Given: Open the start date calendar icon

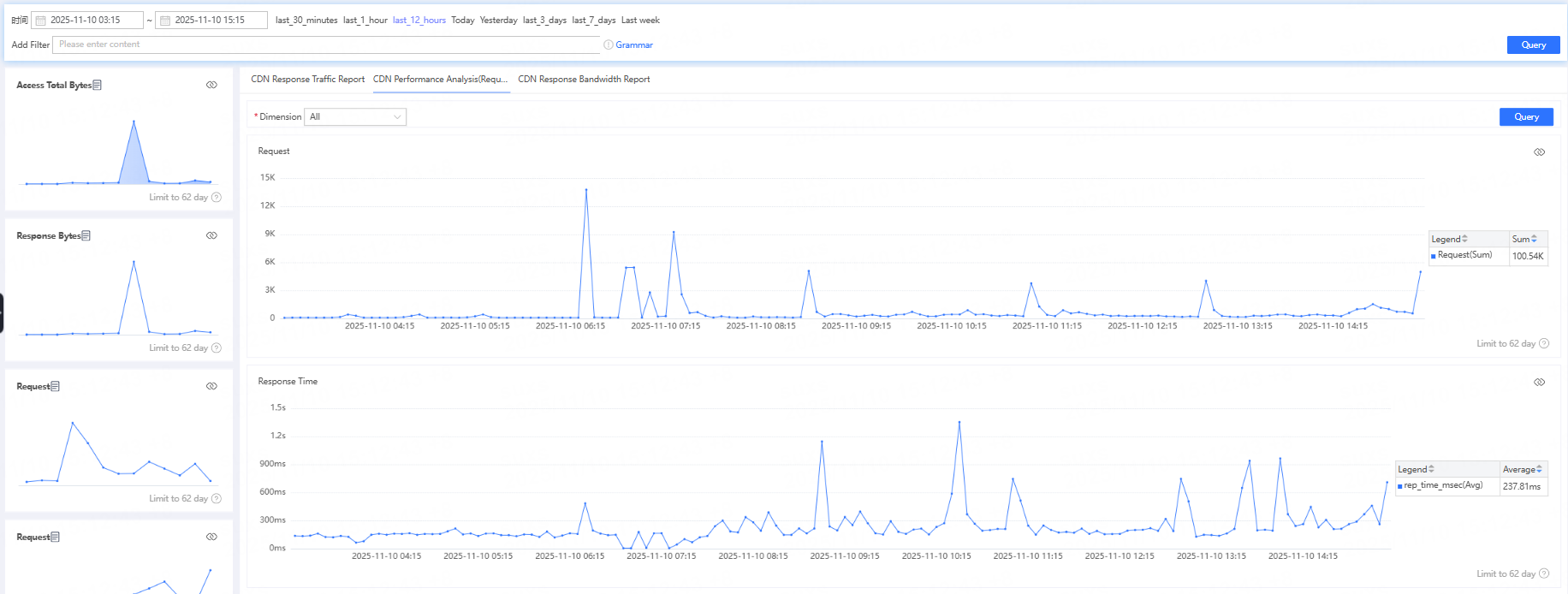Looking at the screenshot, I should [40, 21].
